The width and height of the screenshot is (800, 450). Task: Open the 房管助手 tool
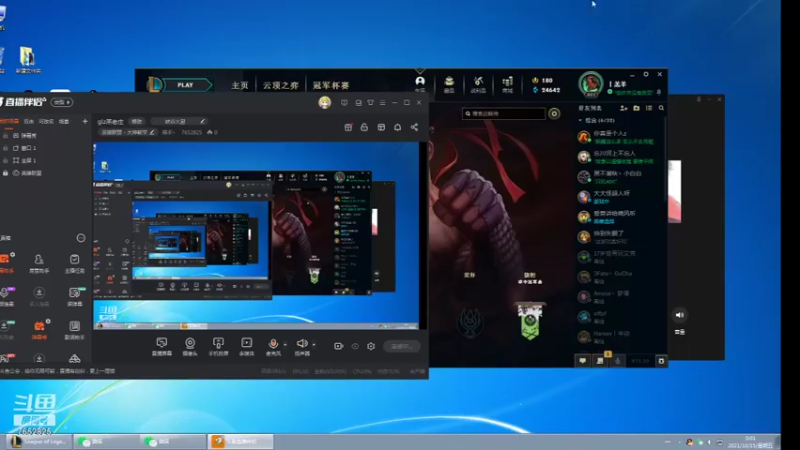point(39,264)
